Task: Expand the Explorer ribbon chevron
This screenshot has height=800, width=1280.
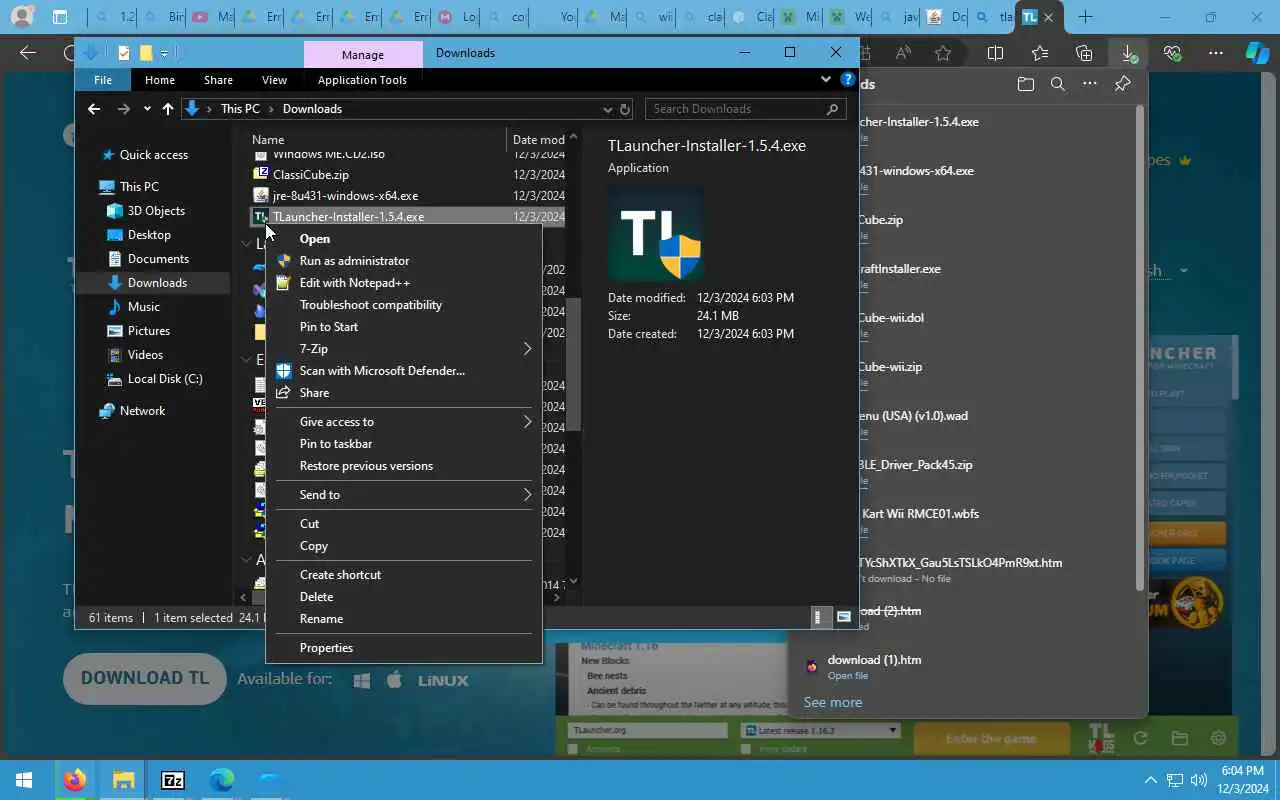Action: tap(826, 79)
